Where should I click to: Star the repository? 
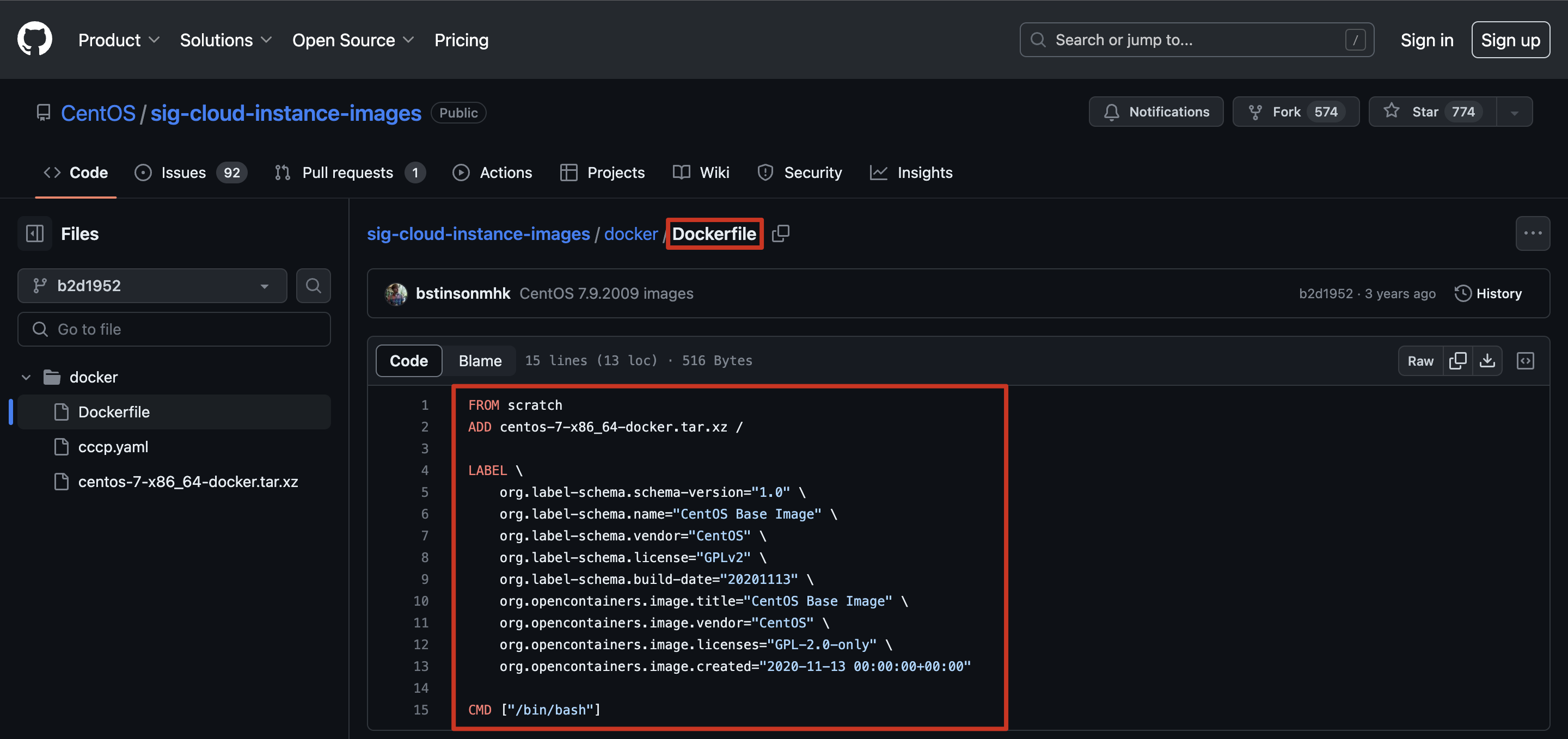click(x=1432, y=112)
